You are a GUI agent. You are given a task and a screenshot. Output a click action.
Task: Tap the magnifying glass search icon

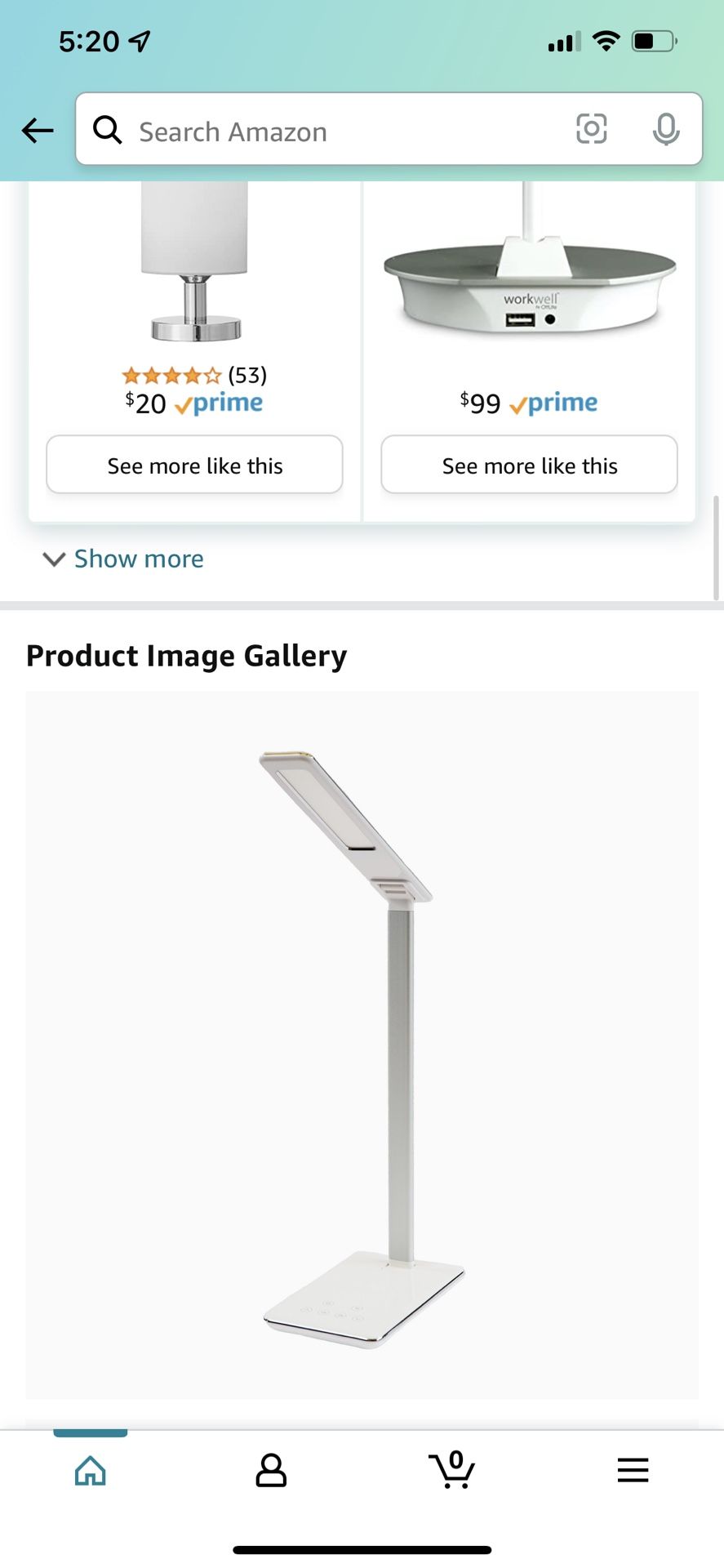pos(107,130)
